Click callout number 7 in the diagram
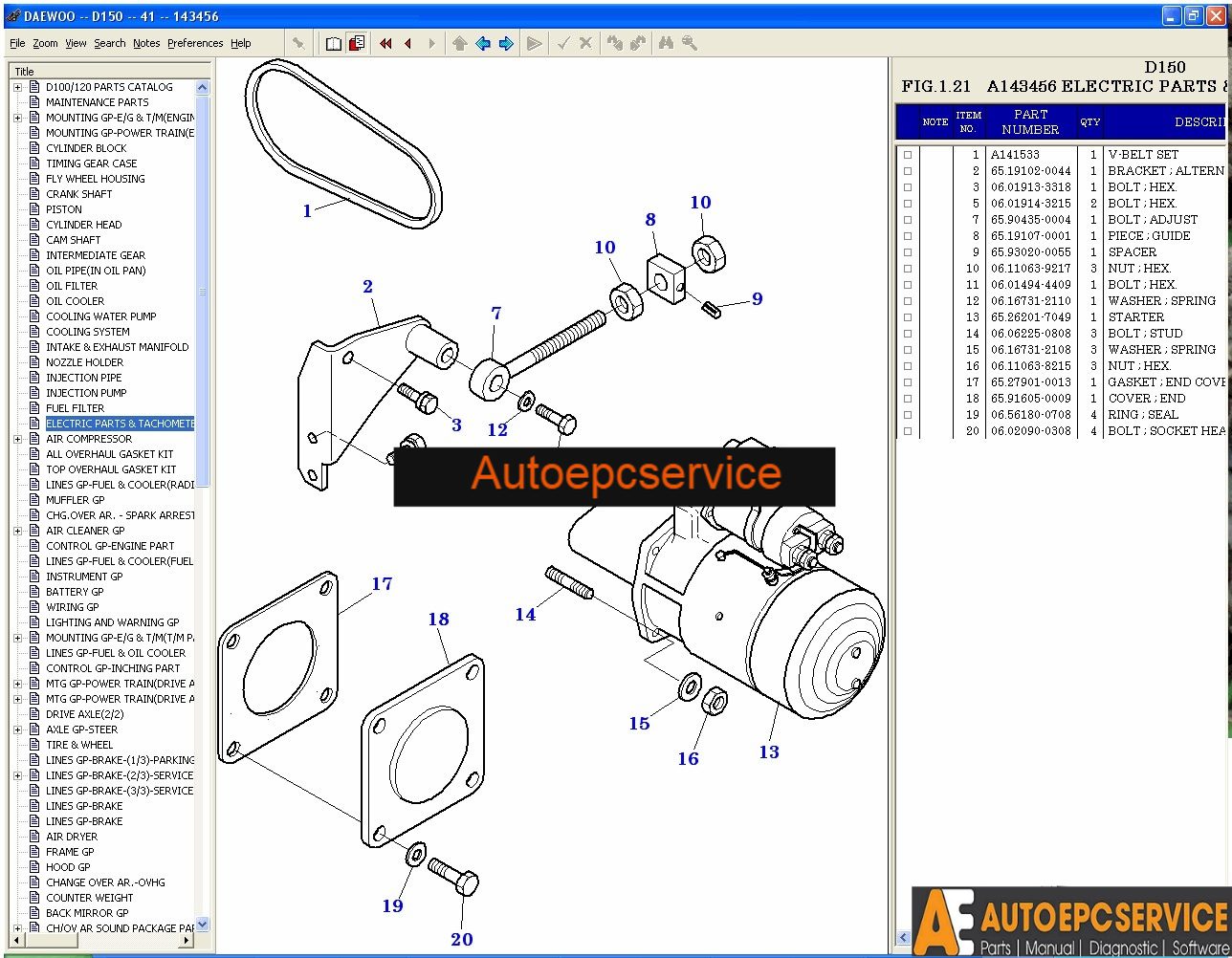Image resolution: width=1232 pixels, height=958 pixels. click(x=496, y=314)
